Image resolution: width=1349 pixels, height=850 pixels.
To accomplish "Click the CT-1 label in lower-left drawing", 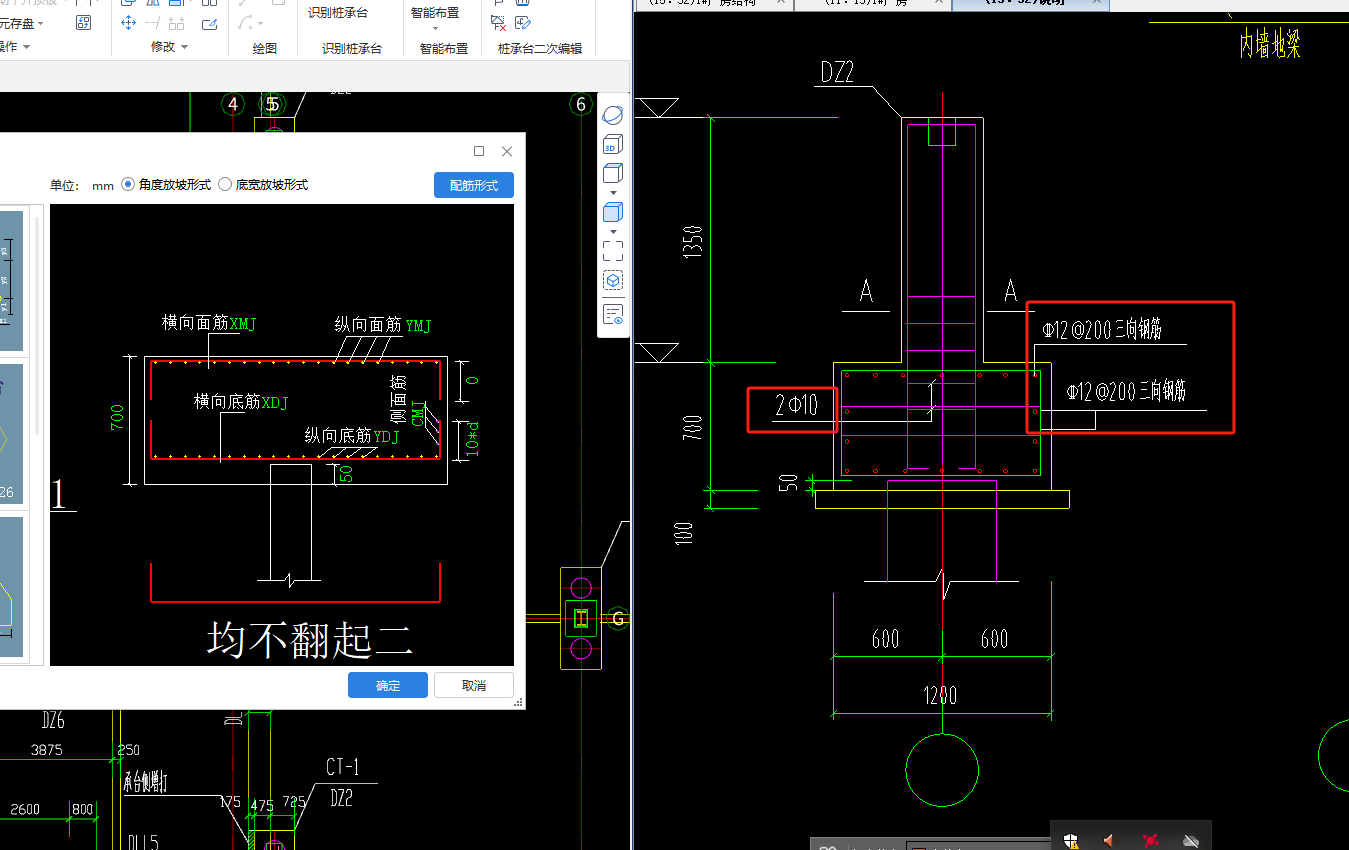I will click(x=342, y=767).
